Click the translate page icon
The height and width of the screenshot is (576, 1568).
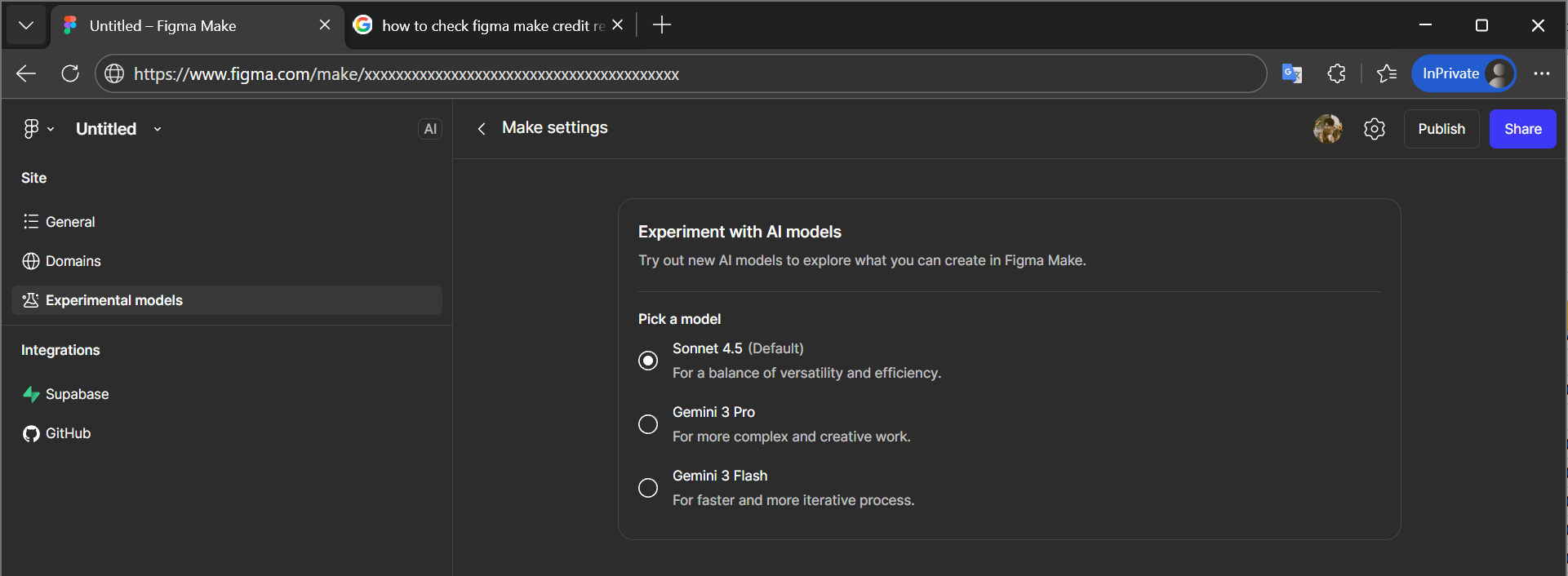(x=1292, y=73)
